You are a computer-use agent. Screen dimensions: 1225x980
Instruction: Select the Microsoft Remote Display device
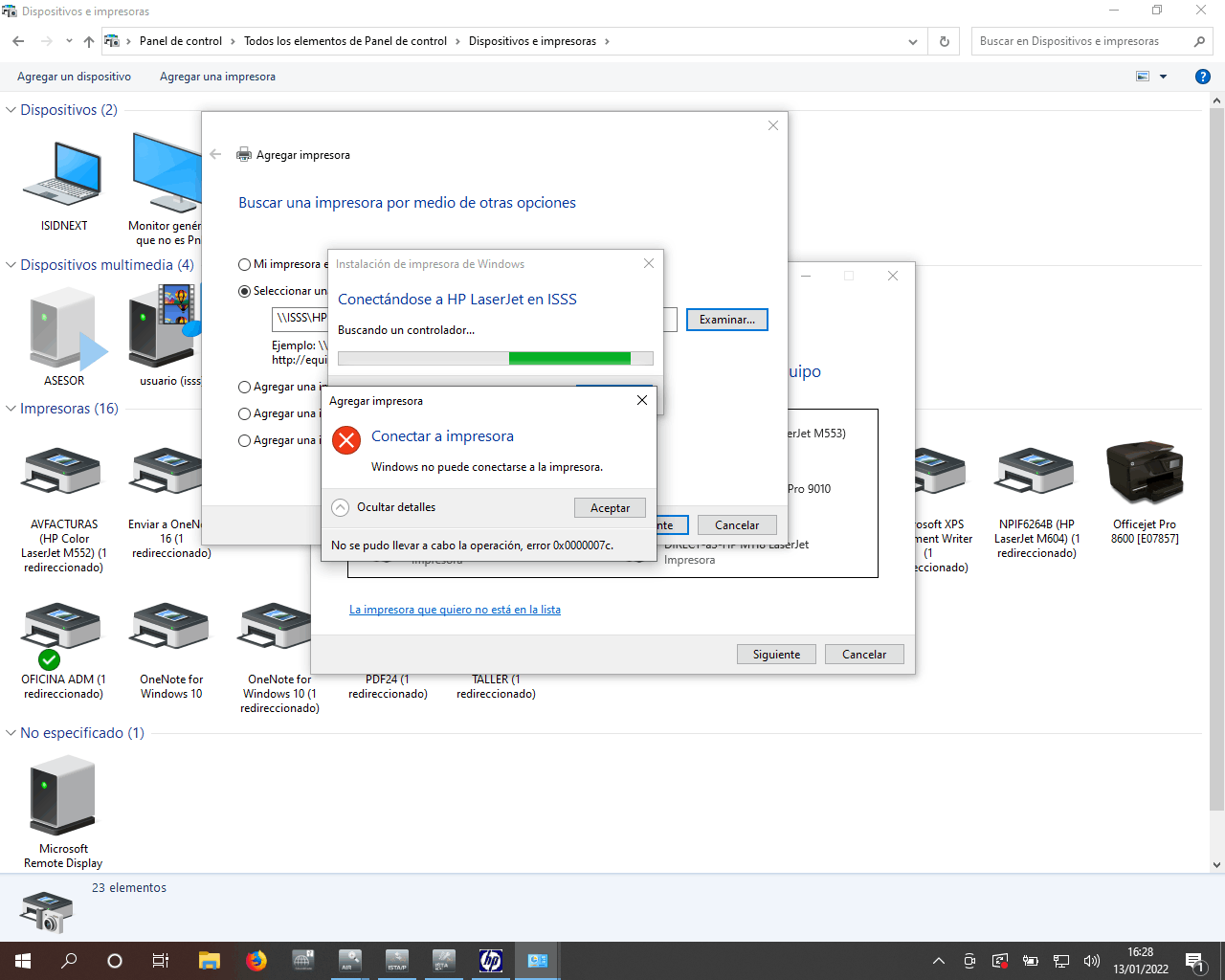click(x=63, y=796)
